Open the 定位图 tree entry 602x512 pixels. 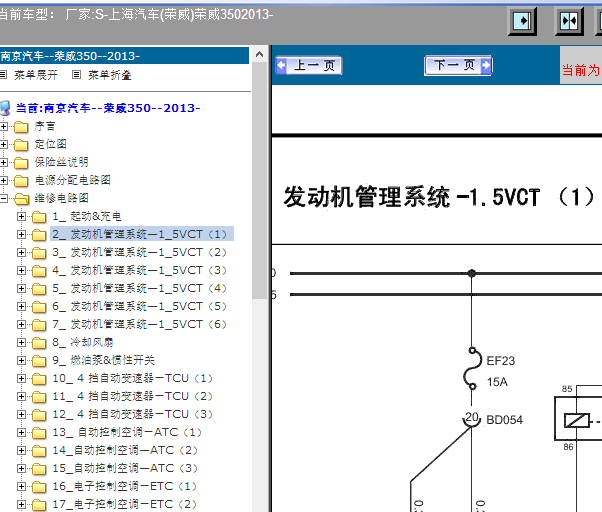click(50, 144)
